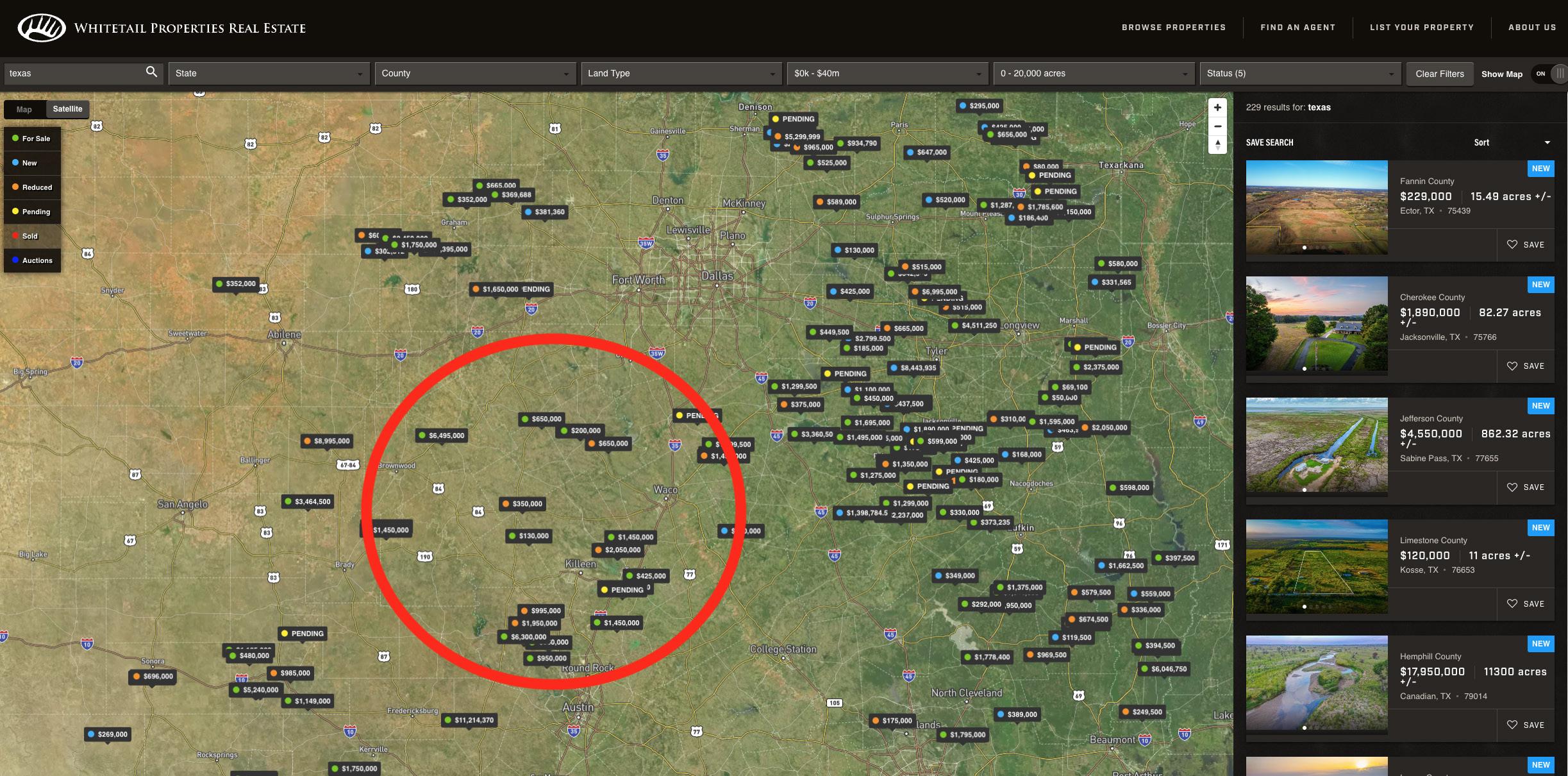Open the Jefferson County listing title

tap(1431, 418)
